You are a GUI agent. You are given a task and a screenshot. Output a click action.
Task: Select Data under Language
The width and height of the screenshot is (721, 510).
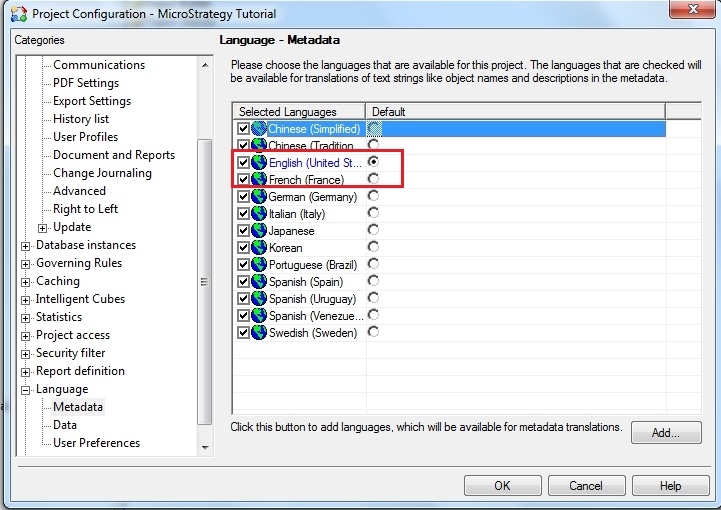[x=65, y=424]
